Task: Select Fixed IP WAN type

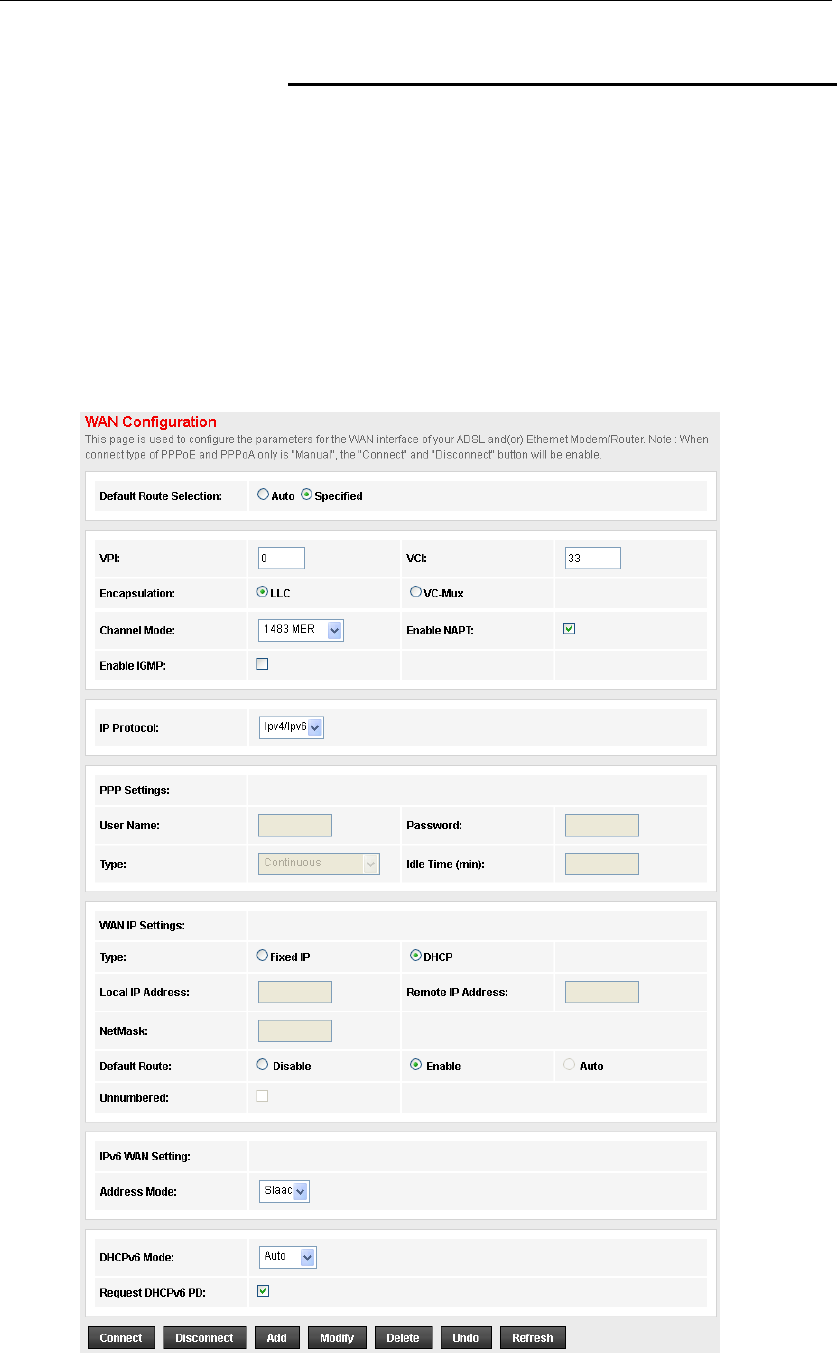Action: [x=263, y=955]
